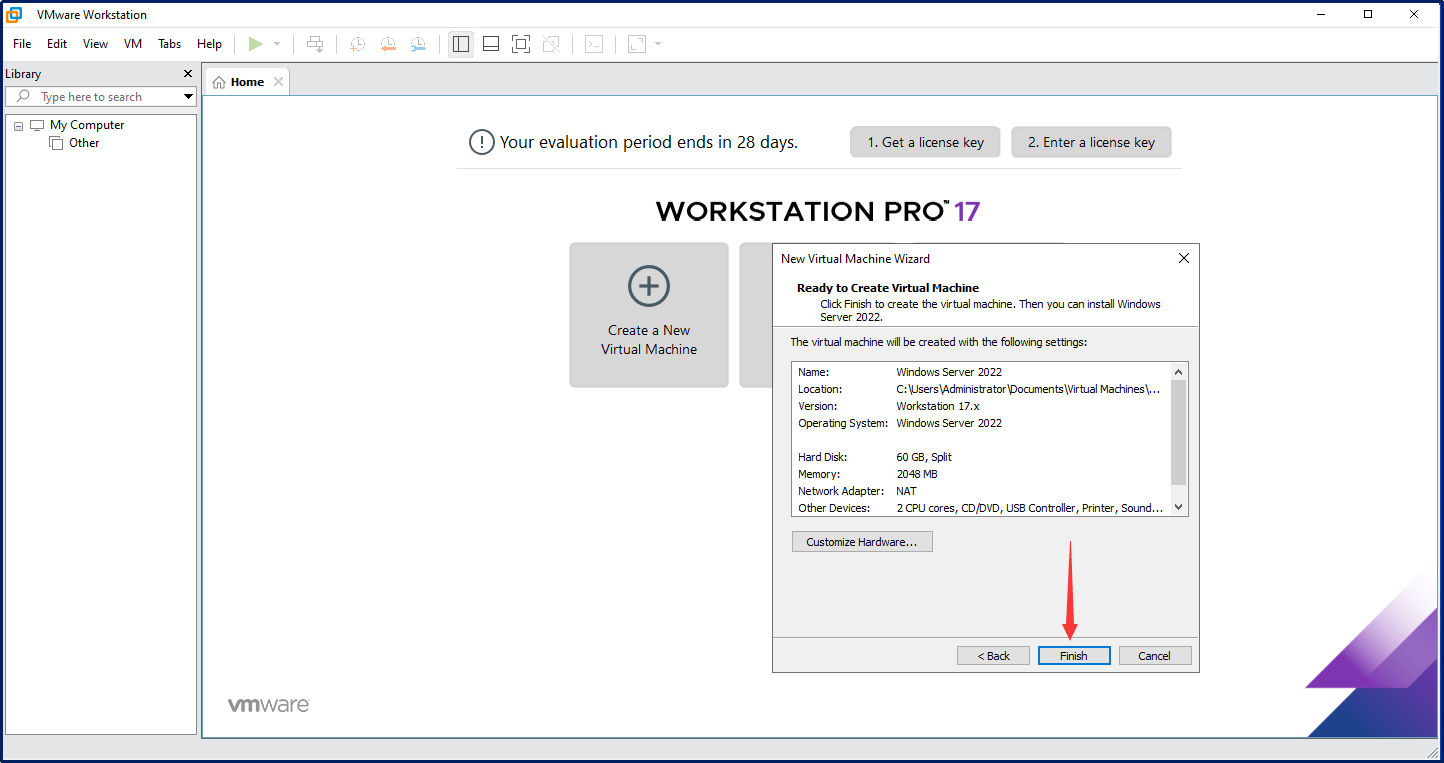Close the Library panel

click(x=188, y=74)
